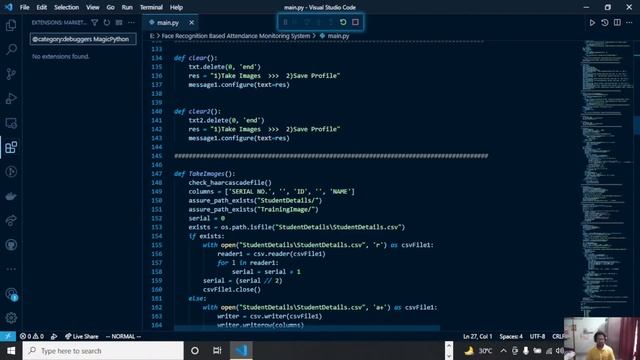Screen dimensions: 640x360
Task: Show hidden system tray icons chevron
Action: pyautogui.click(x=503, y=351)
